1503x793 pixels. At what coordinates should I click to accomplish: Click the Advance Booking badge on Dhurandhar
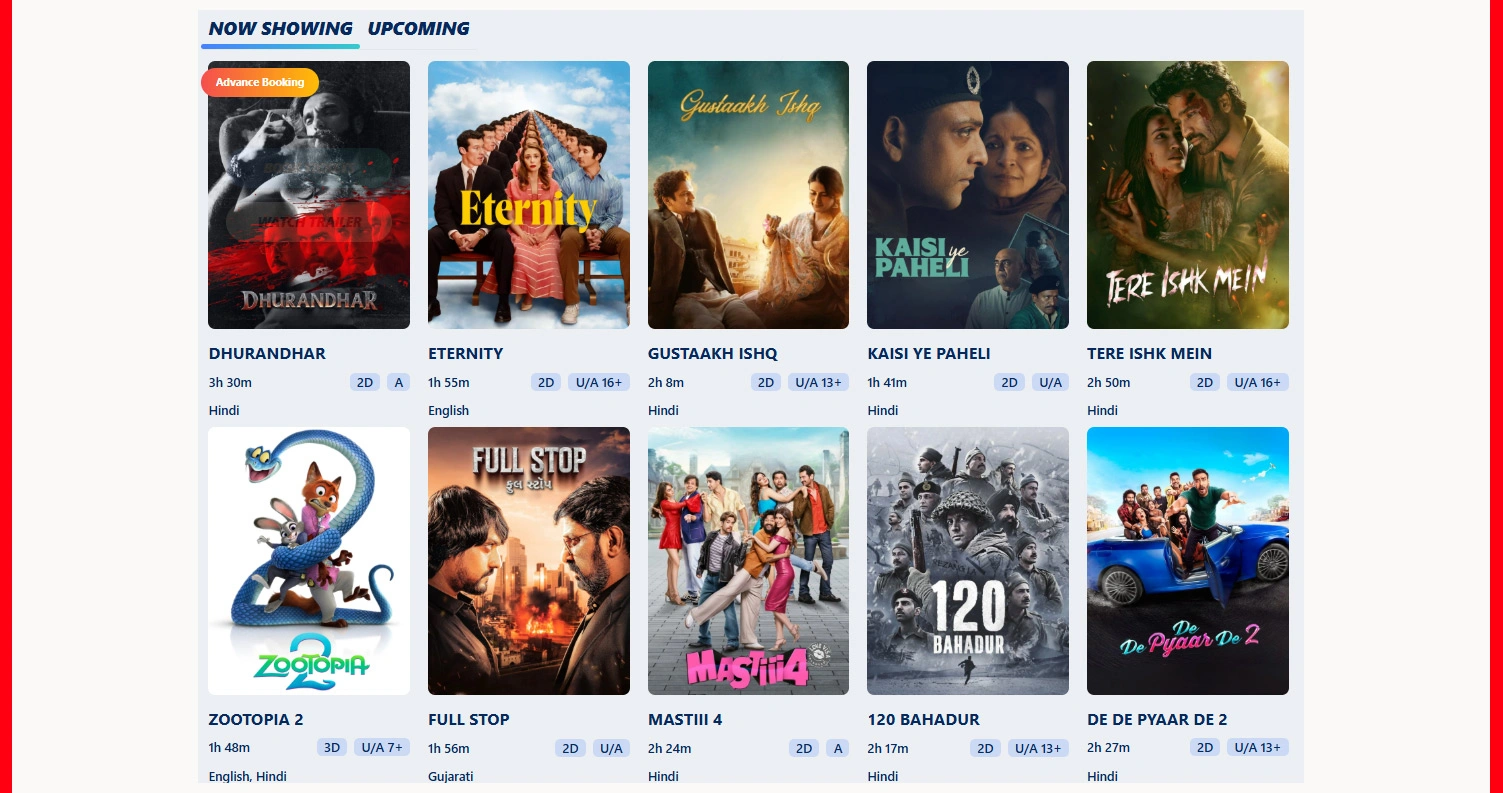click(x=260, y=82)
